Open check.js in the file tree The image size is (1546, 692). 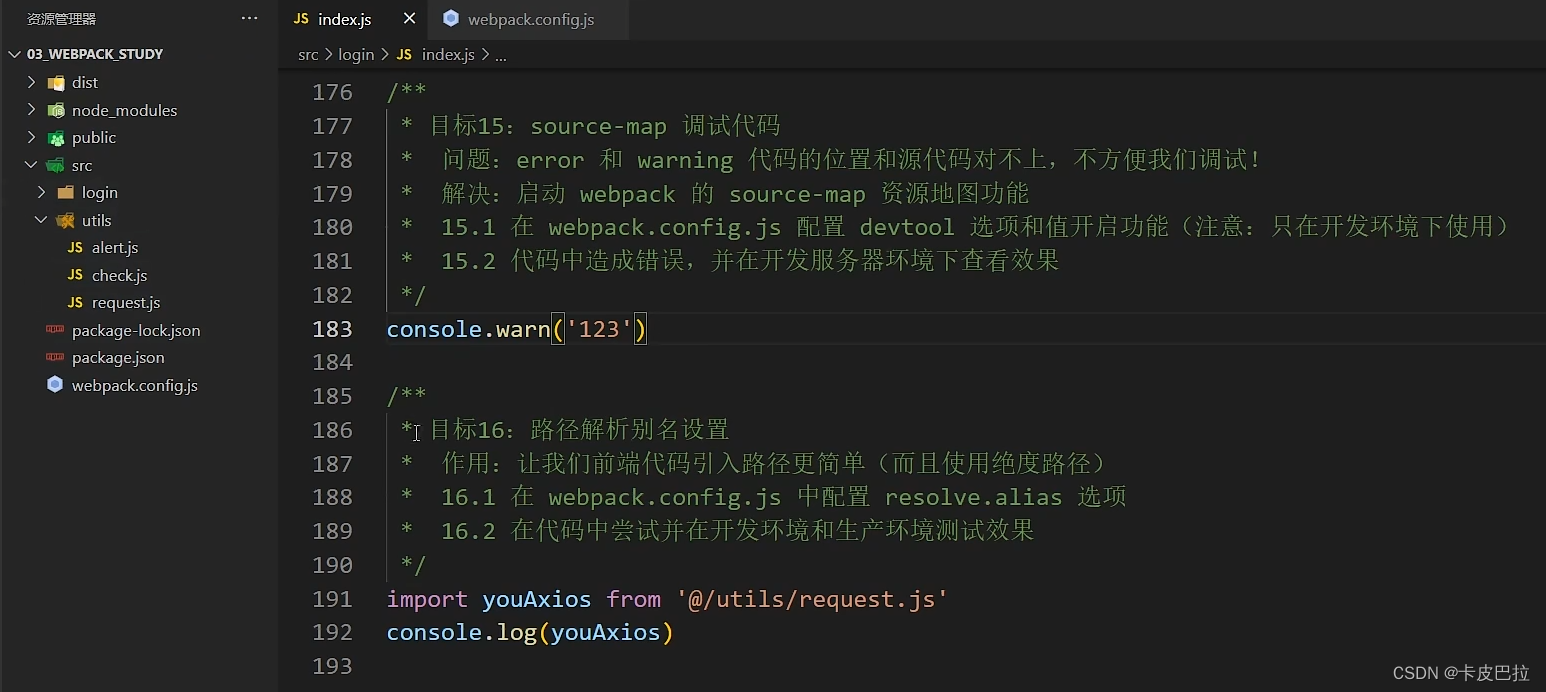pos(119,275)
